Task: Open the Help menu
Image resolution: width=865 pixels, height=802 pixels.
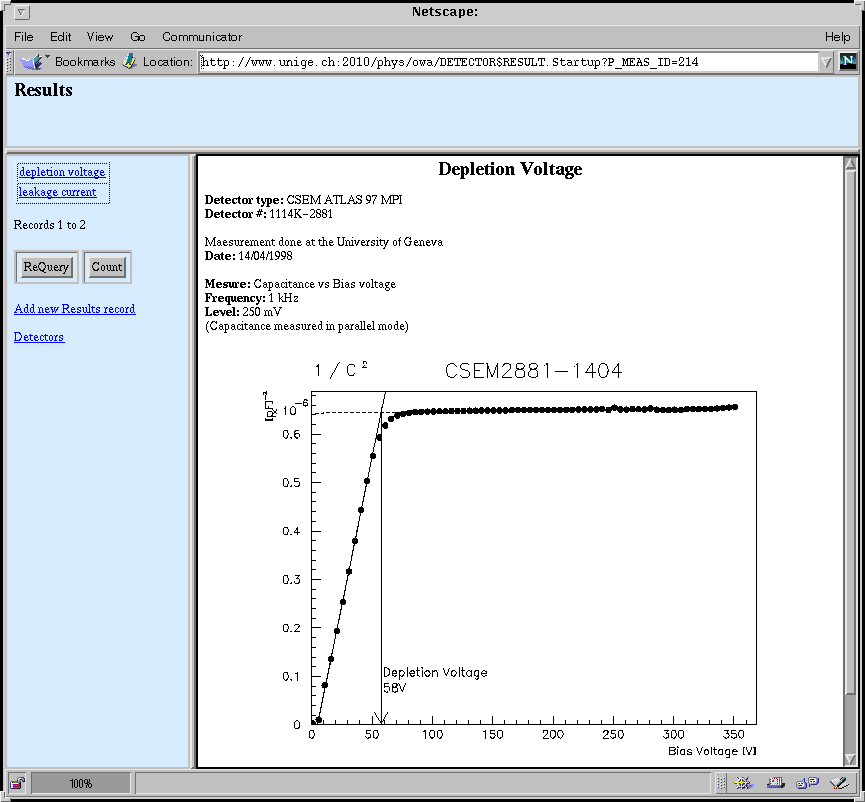Action: 837,37
